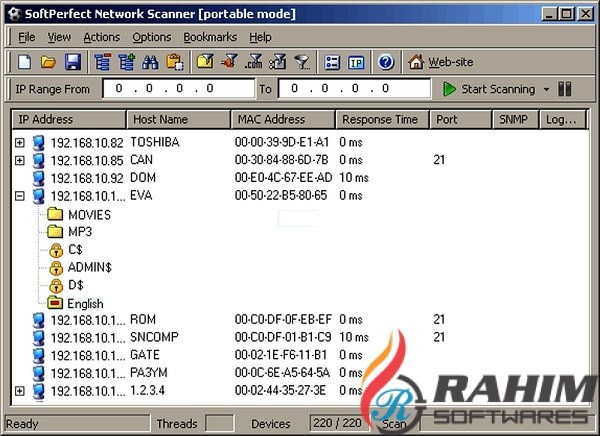600x436 pixels.
Task: Select the ADMIN$ hidden share
Action: [90, 267]
